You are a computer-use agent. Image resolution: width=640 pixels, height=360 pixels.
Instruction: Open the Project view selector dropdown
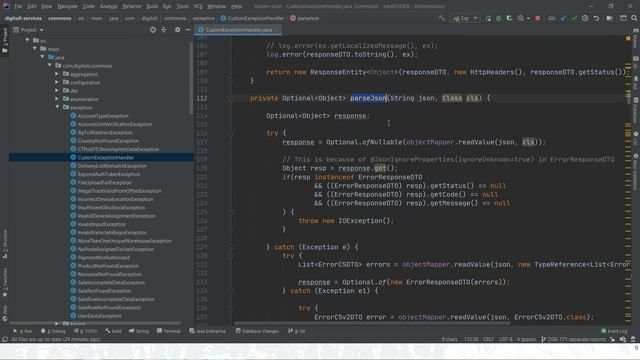tap(28, 30)
